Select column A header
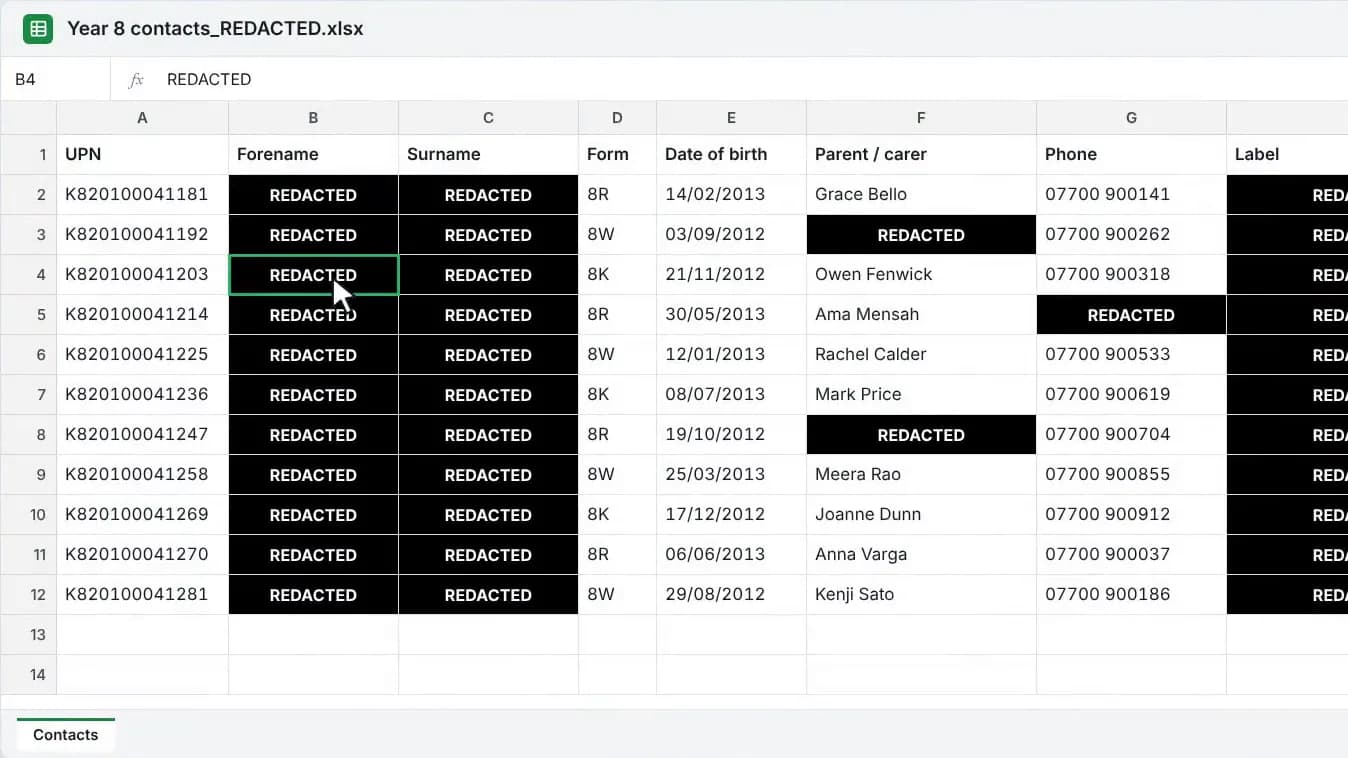1348x758 pixels. coord(142,118)
